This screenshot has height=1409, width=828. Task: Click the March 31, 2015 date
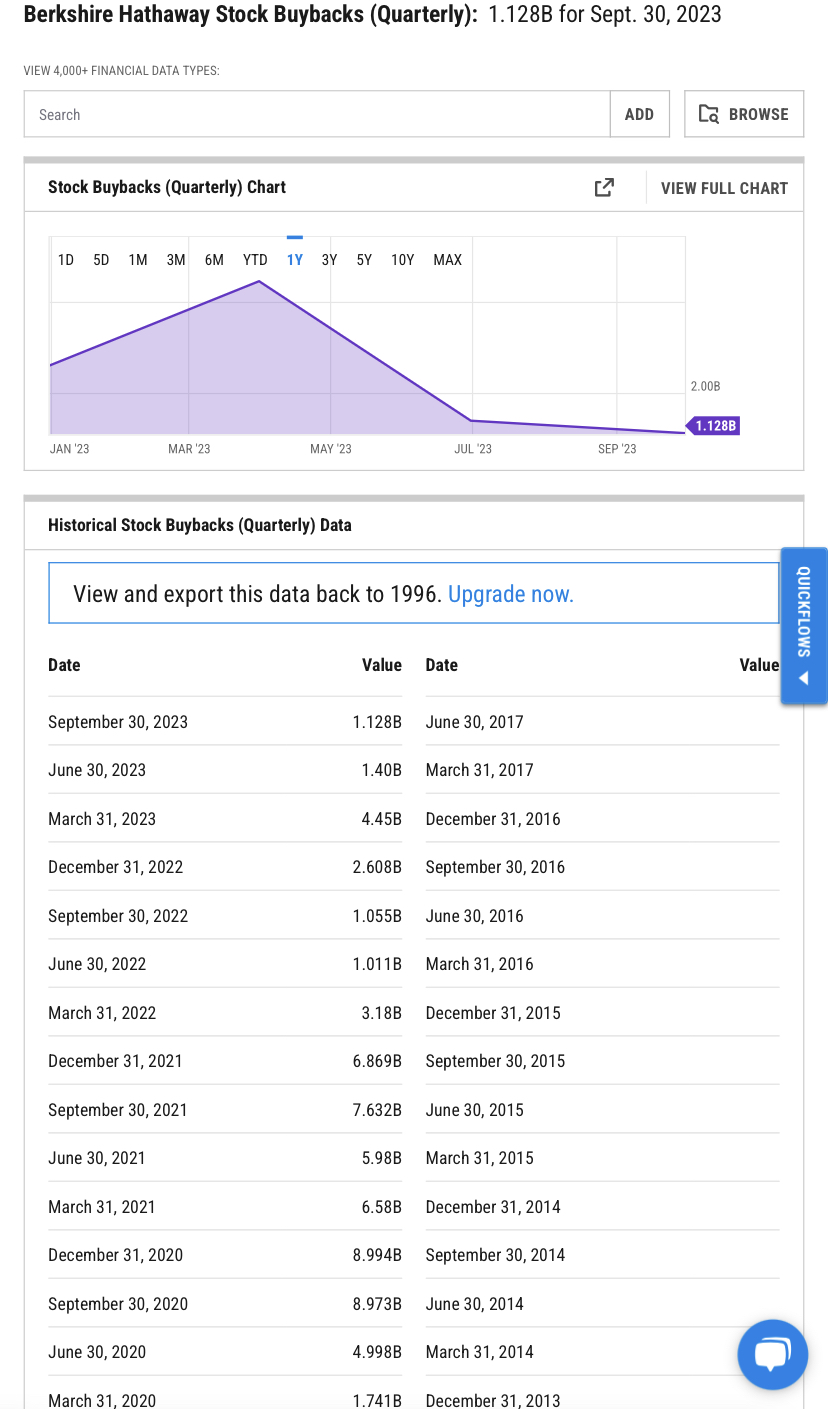[x=479, y=1158]
